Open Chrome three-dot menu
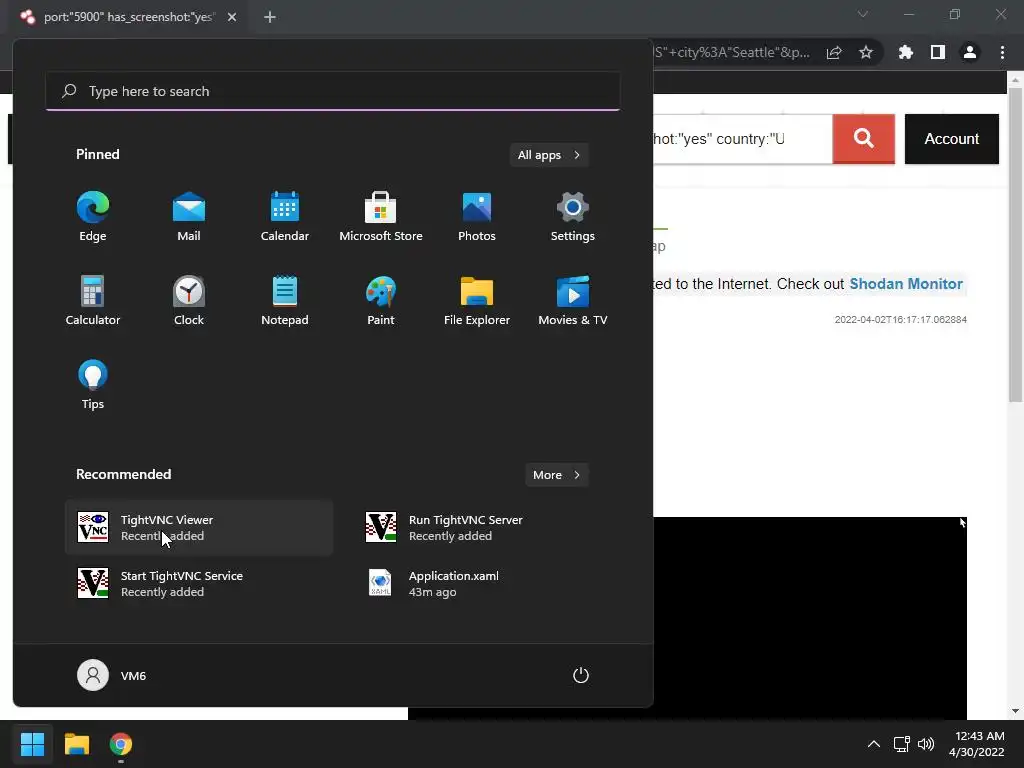Image resolution: width=1024 pixels, height=768 pixels. pos(1002,52)
